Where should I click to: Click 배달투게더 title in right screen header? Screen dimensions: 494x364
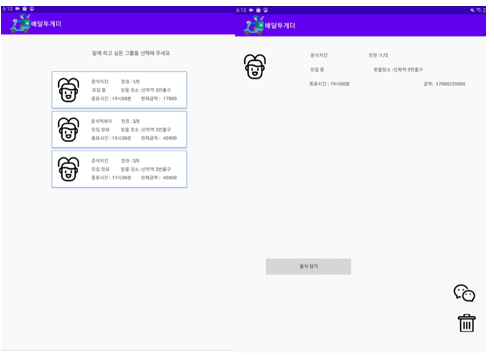point(280,26)
